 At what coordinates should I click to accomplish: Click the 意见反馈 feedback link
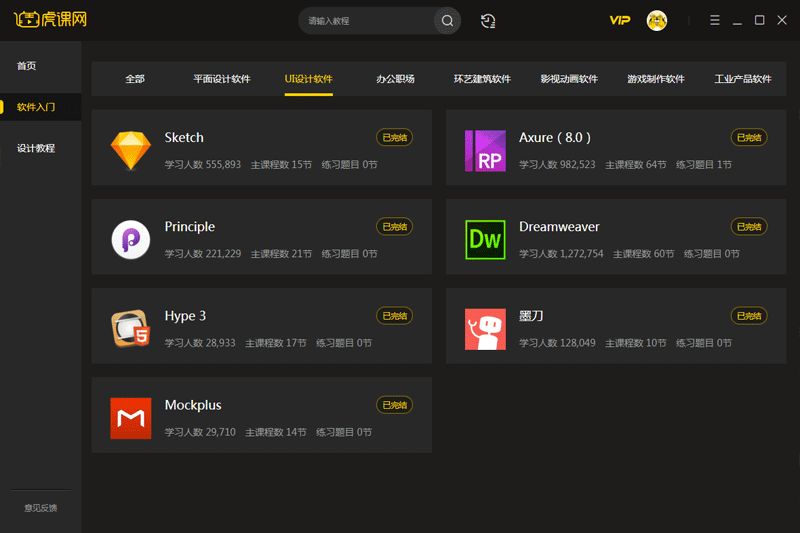[x=40, y=508]
